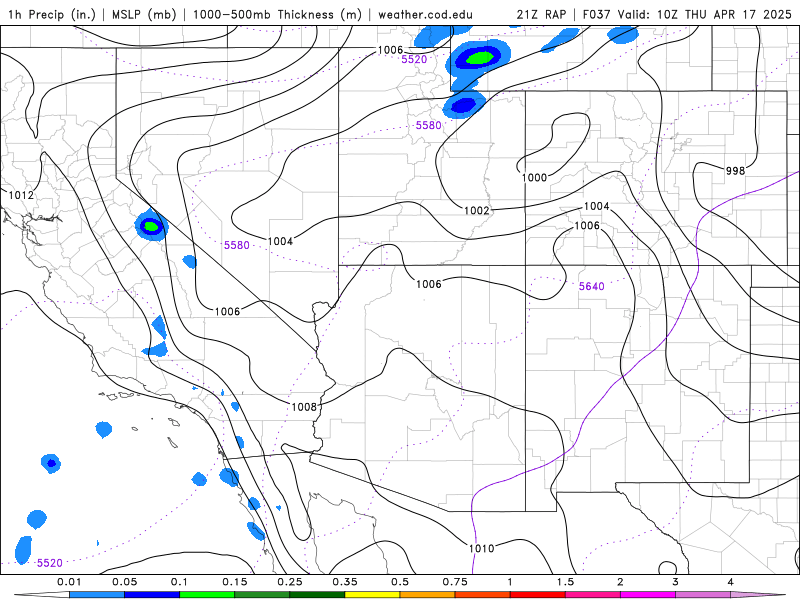The image size is (800, 600).
Task: Select legend value 0.01
Action: coord(69,582)
